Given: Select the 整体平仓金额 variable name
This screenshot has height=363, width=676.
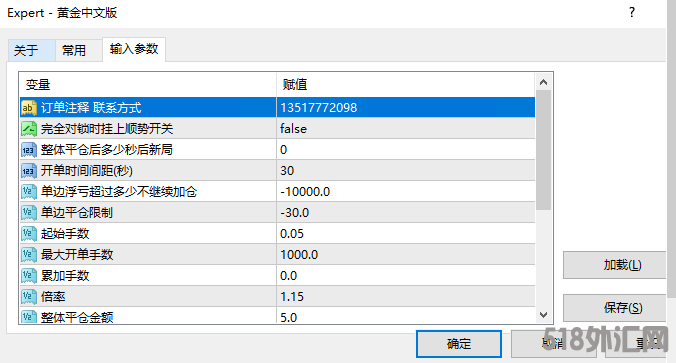Looking at the screenshot, I should click(x=77, y=317).
